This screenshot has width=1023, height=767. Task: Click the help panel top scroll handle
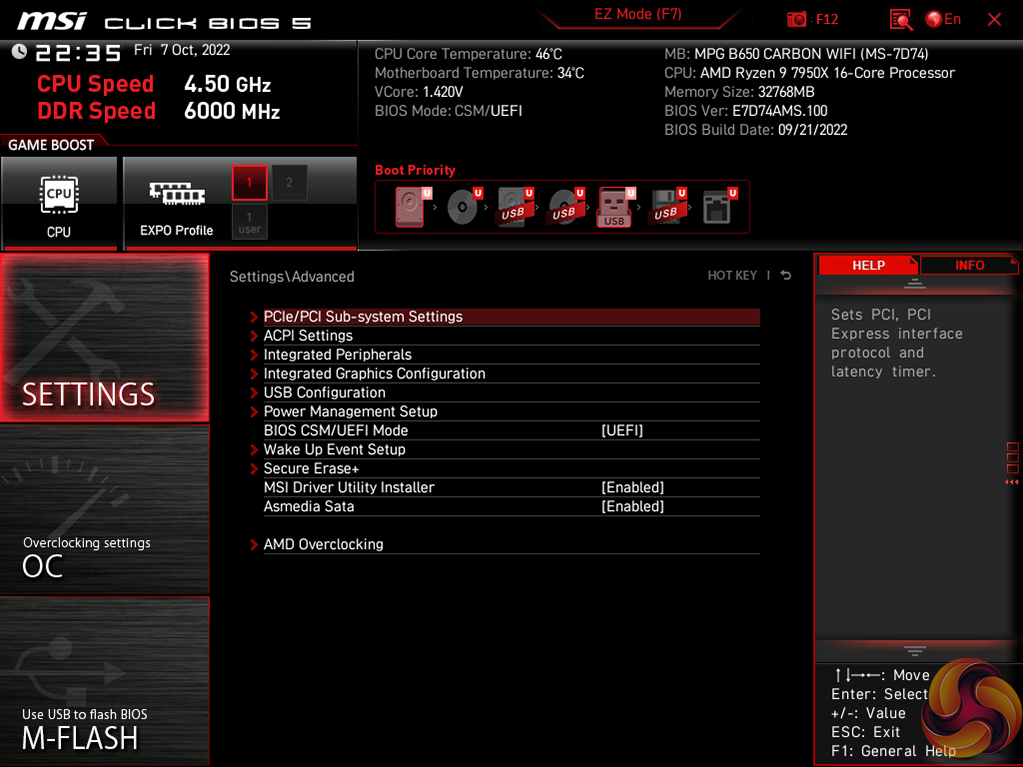click(x=915, y=283)
